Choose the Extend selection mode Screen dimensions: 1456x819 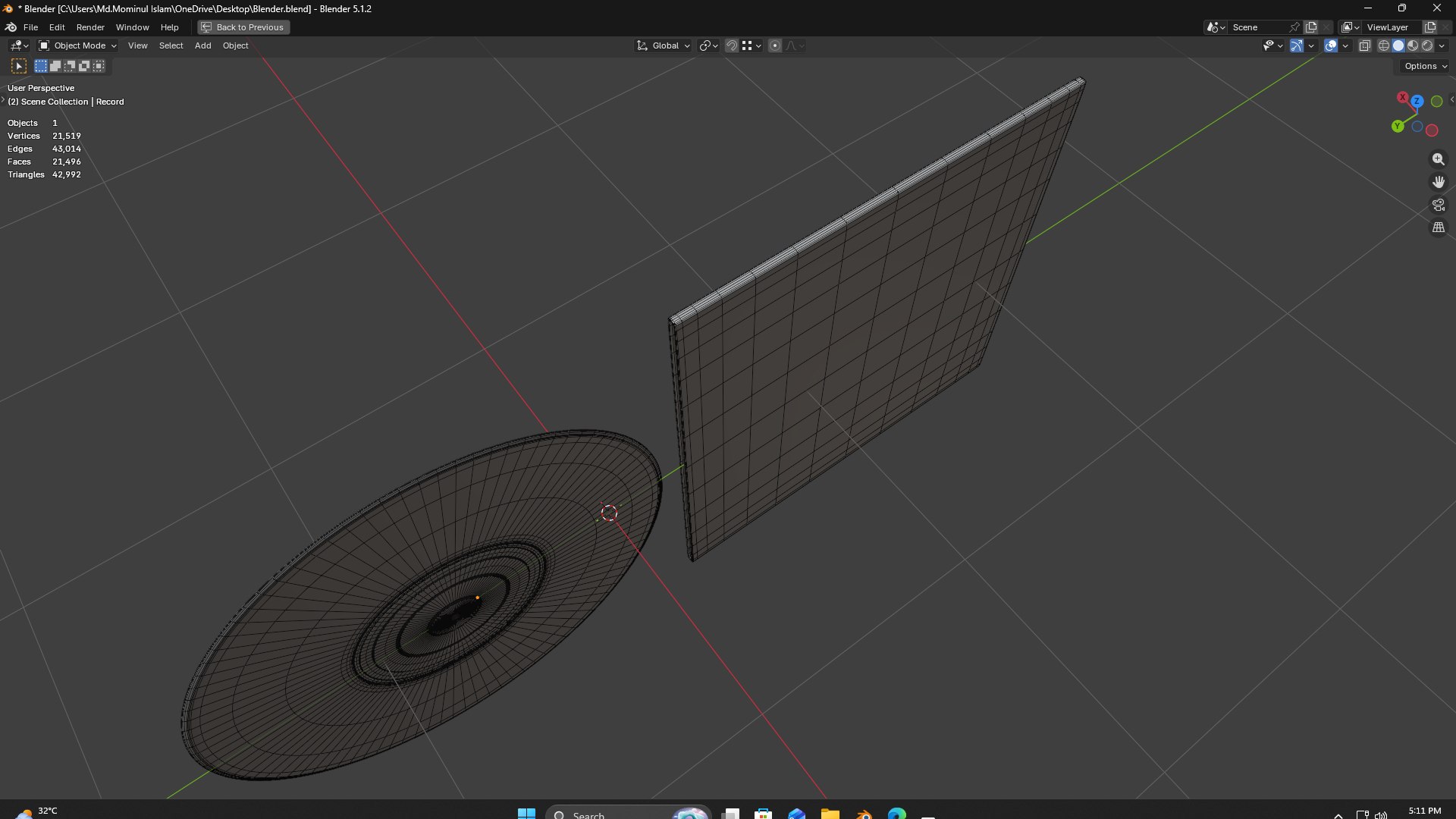55,66
